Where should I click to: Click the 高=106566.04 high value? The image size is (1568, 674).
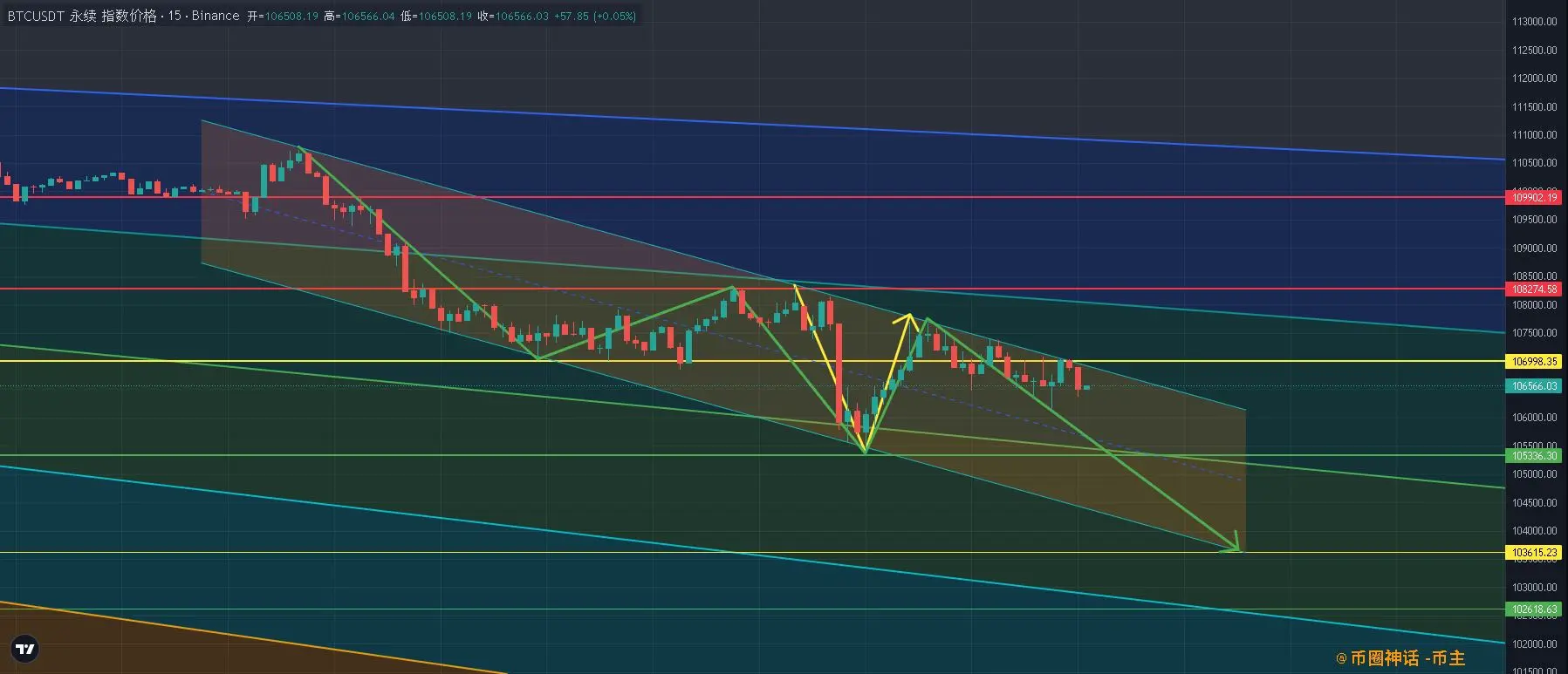[x=359, y=16]
